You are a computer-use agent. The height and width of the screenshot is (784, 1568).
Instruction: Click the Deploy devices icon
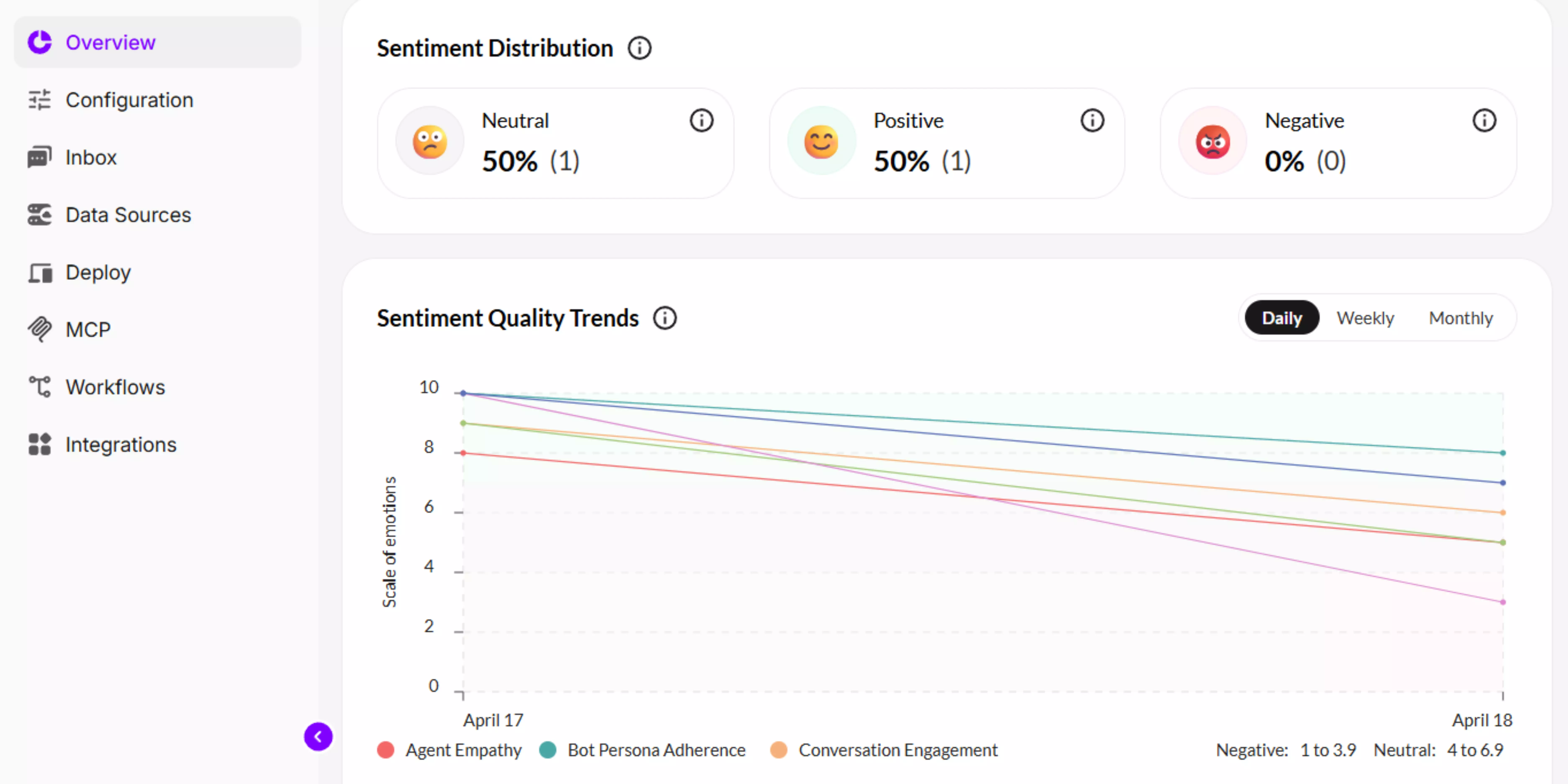tap(40, 273)
